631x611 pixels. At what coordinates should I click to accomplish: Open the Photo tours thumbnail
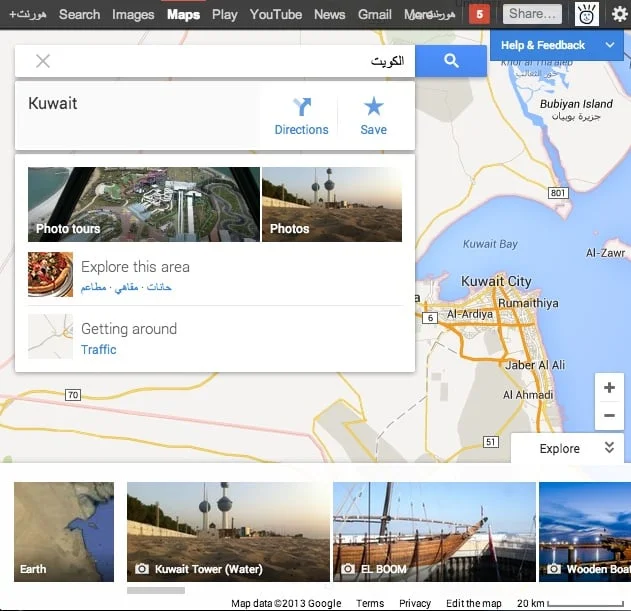[144, 204]
